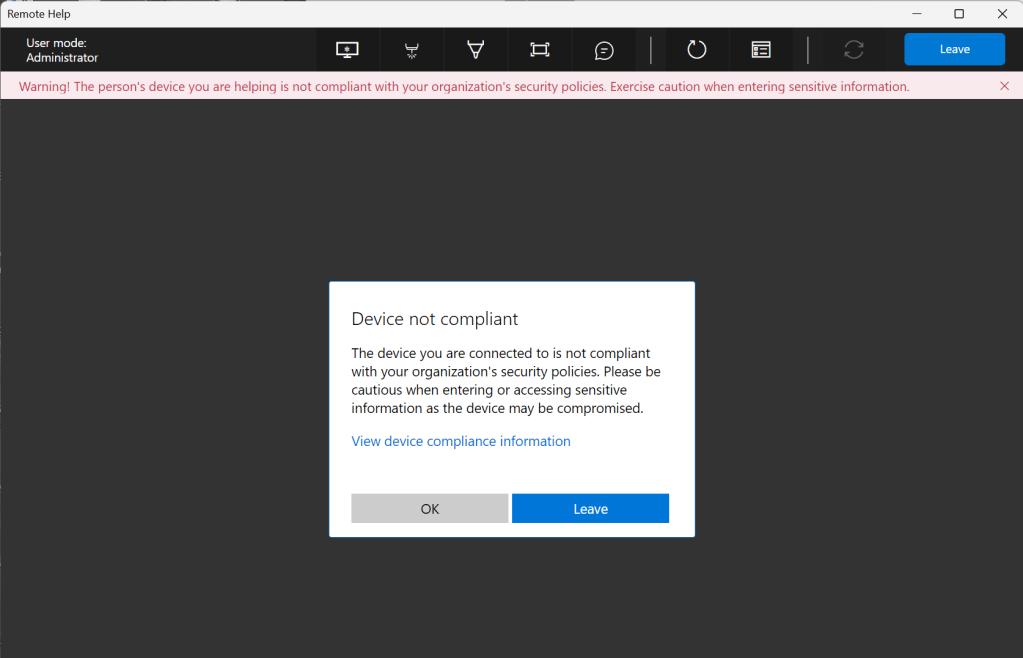Click OK in the compliance dialog

(430, 509)
